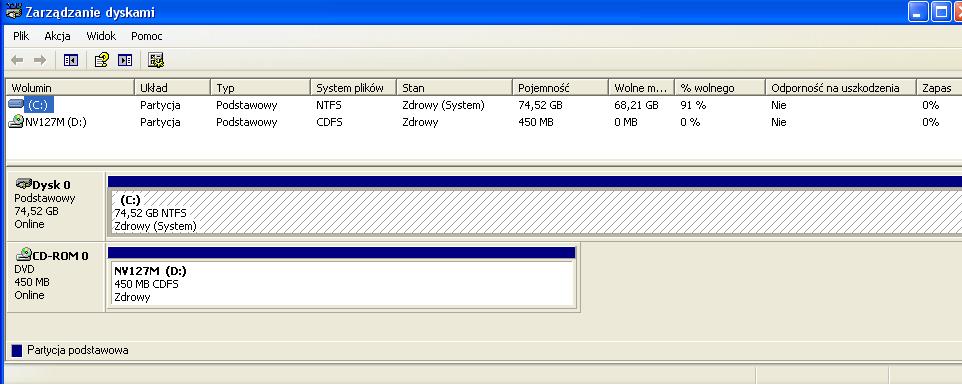Select the NV127M (D:) volume row label

[x=56, y=122]
